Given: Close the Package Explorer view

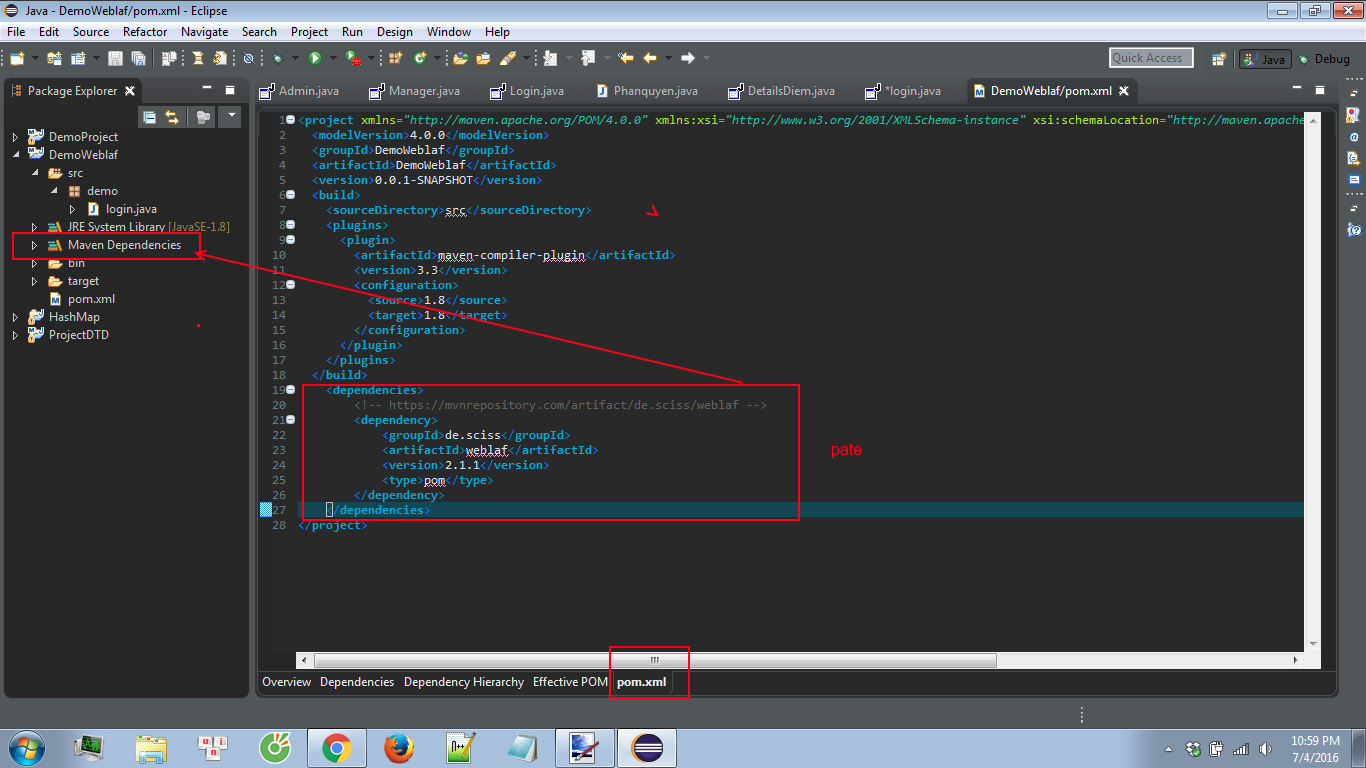Looking at the screenshot, I should pyautogui.click(x=130, y=91).
